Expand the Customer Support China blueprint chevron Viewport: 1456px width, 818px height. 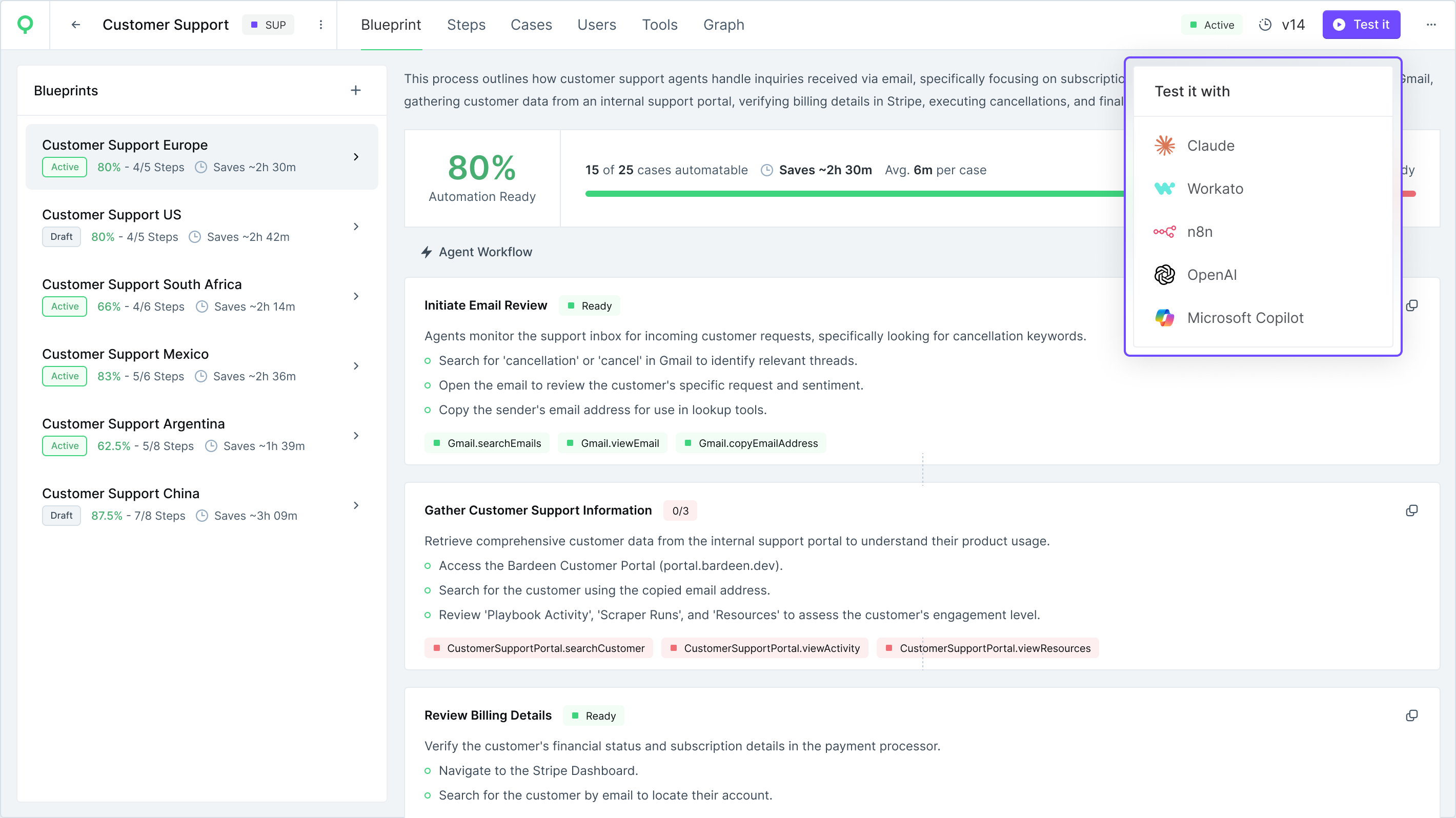pos(356,505)
